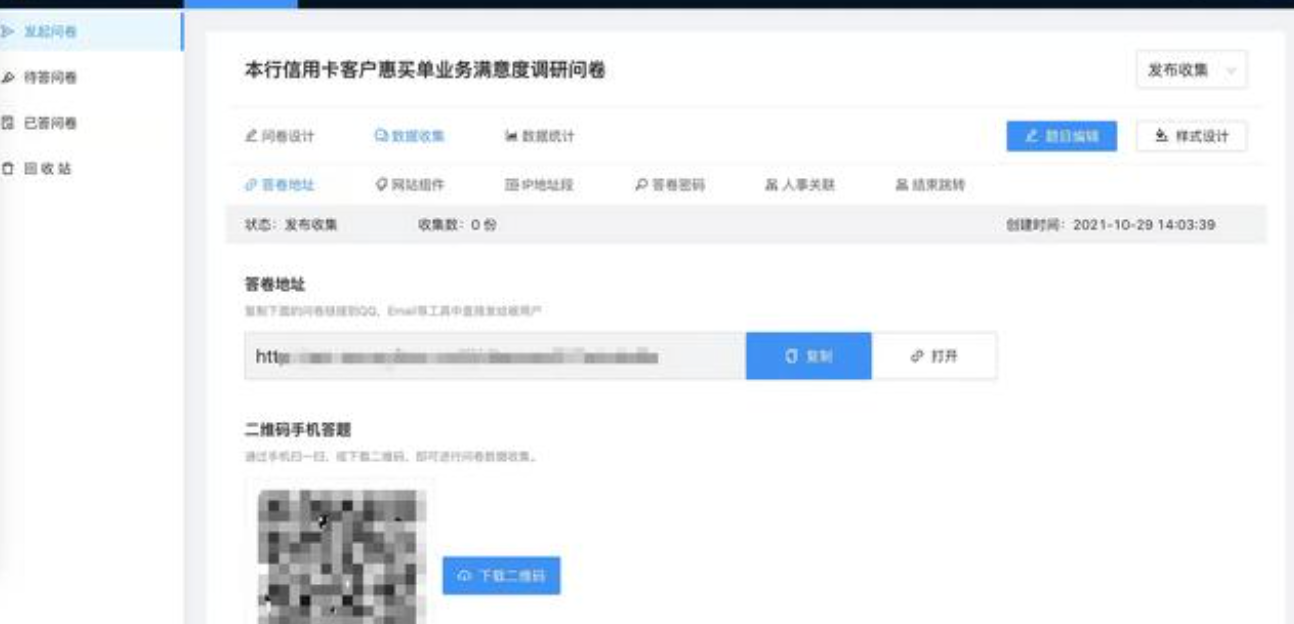Switch to the 问卷设计 tab
Viewport: 1294px width, 624px height.
point(280,137)
